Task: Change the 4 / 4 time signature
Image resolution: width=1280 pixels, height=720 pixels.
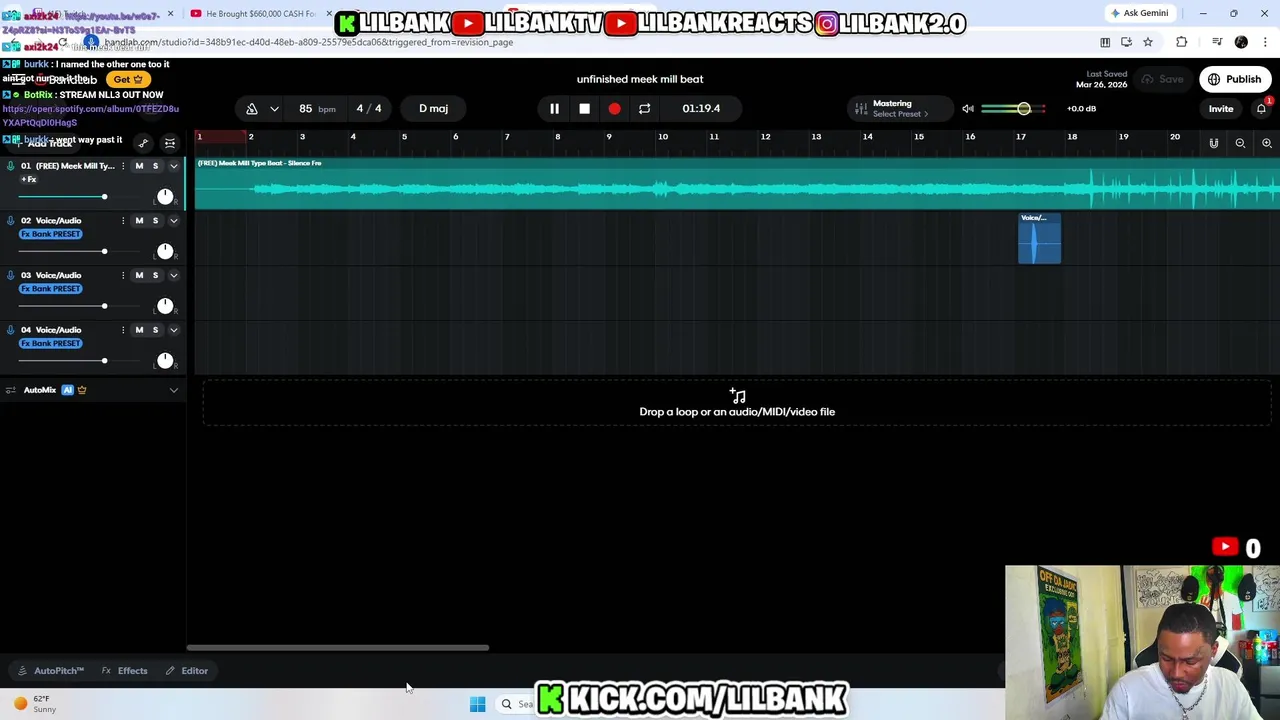Action: [x=369, y=108]
